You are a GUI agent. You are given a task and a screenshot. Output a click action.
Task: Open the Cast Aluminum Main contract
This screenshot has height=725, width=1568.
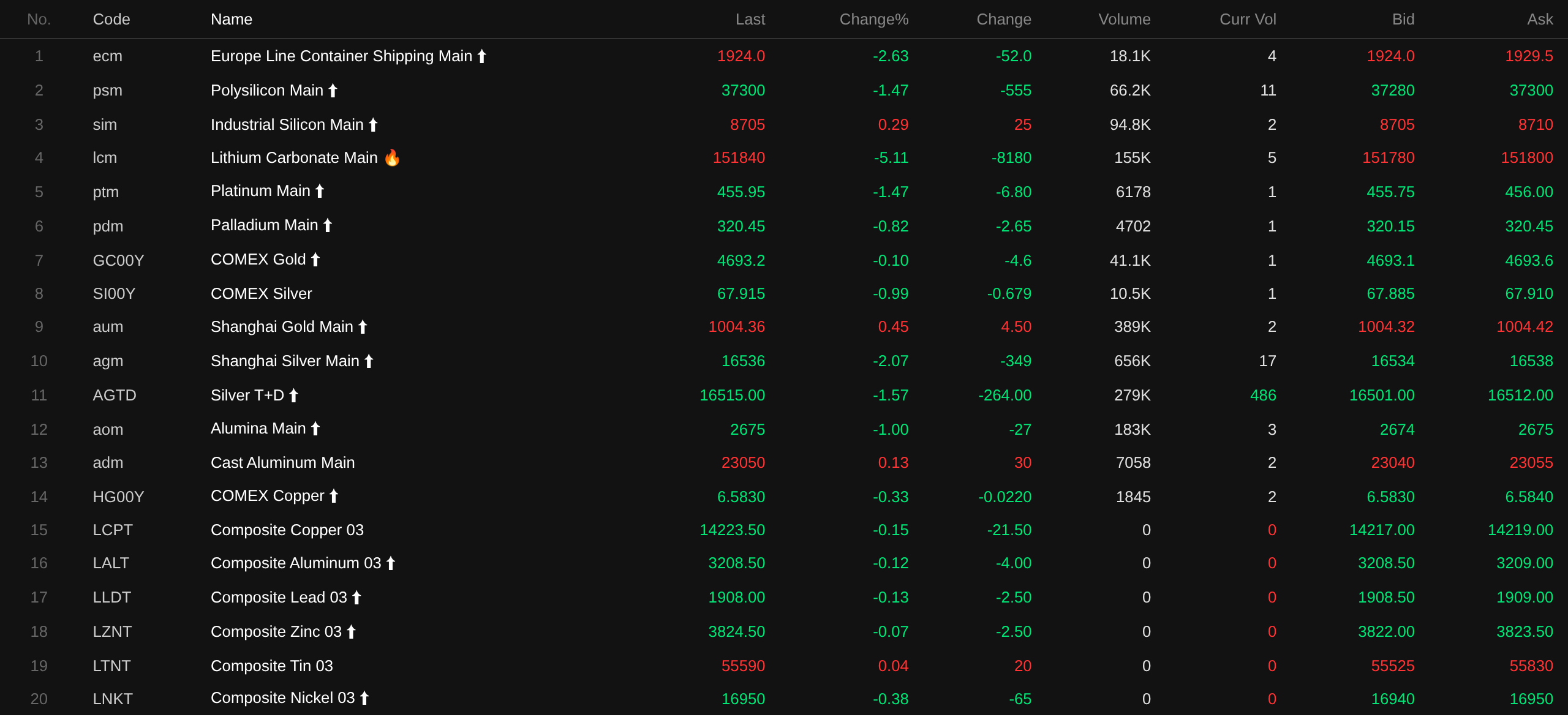pyautogui.click(x=784, y=463)
